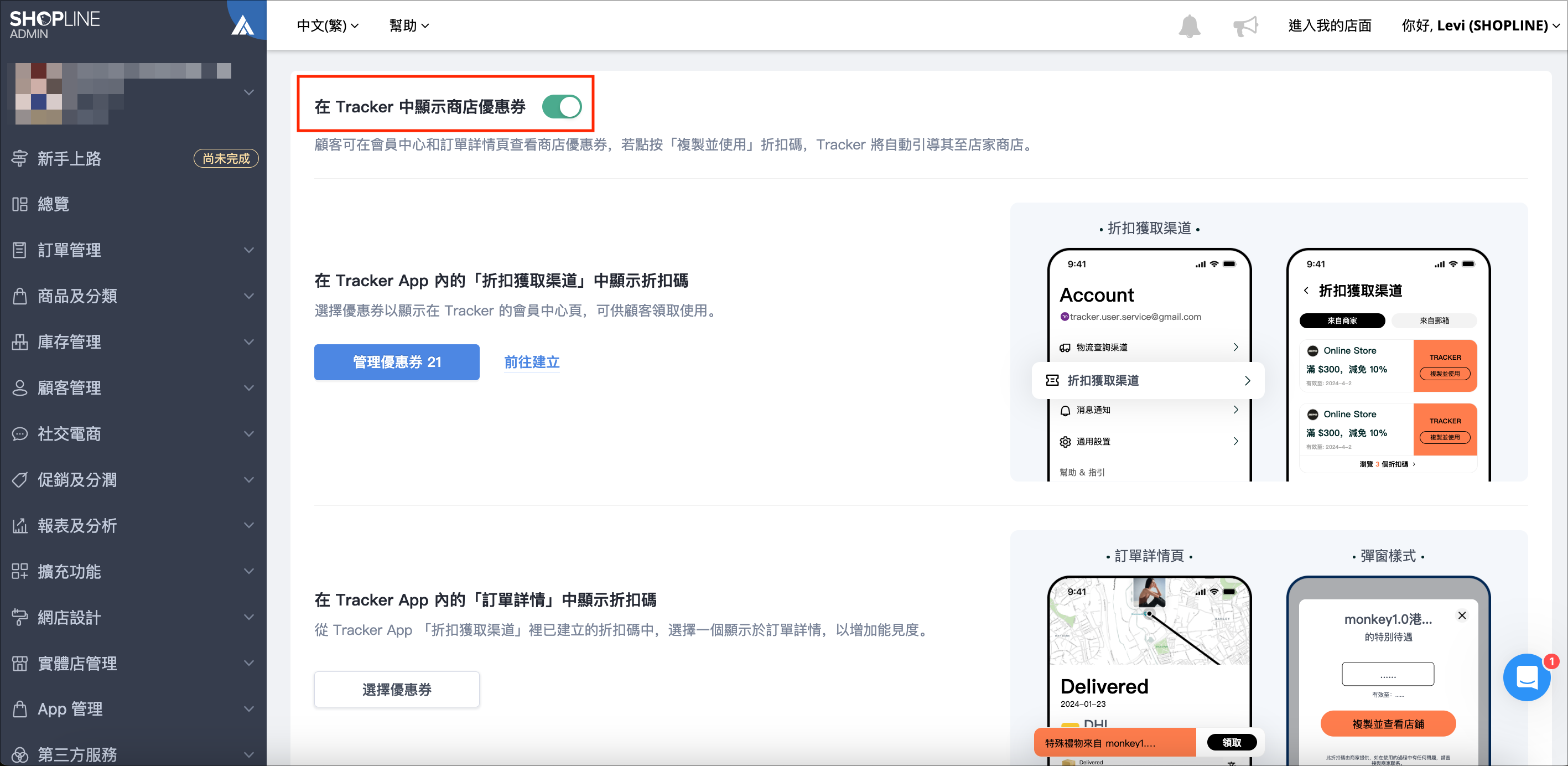Select 網店設計 in the sidebar
1568x766 pixels.
click(x=133, y=618)
